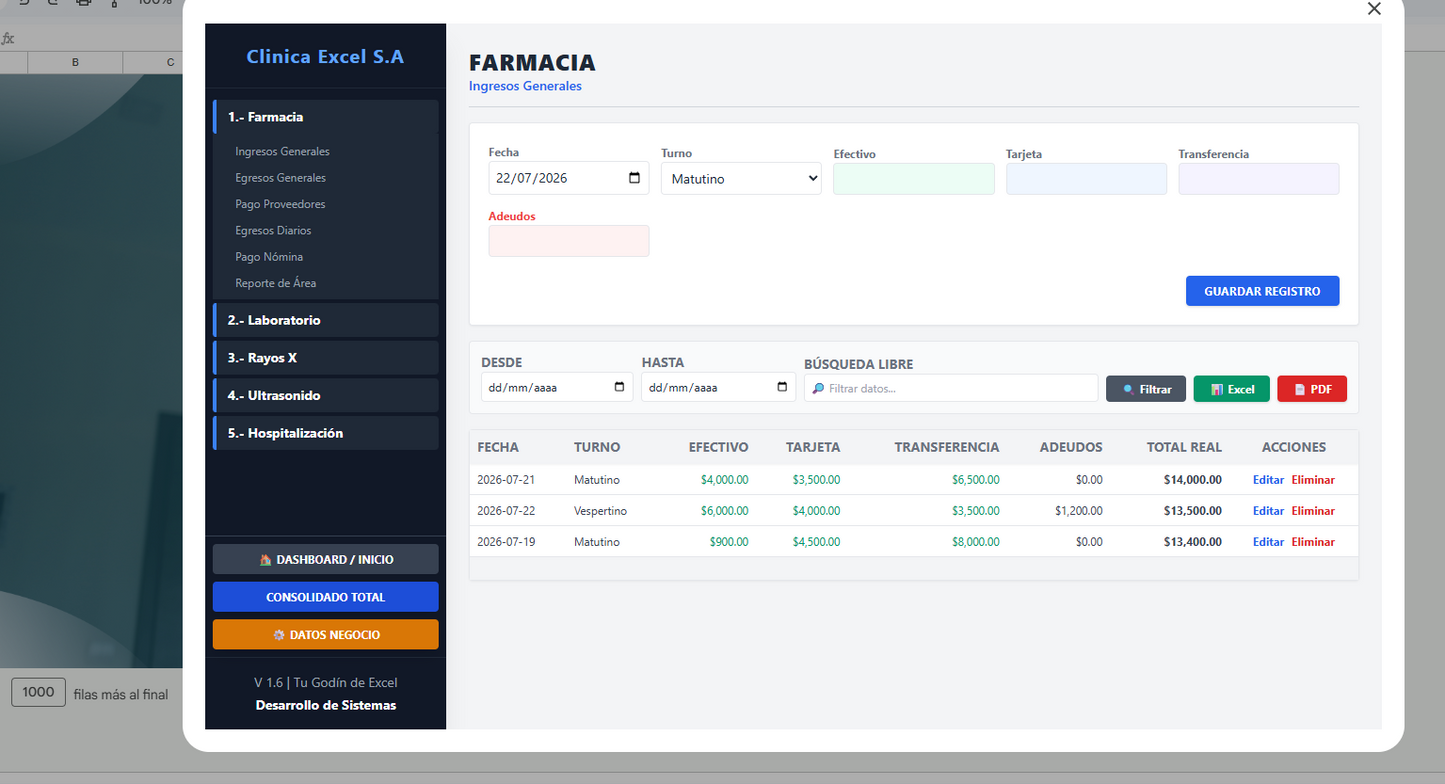Select column B header in the spreadsheet

point(75,62)
